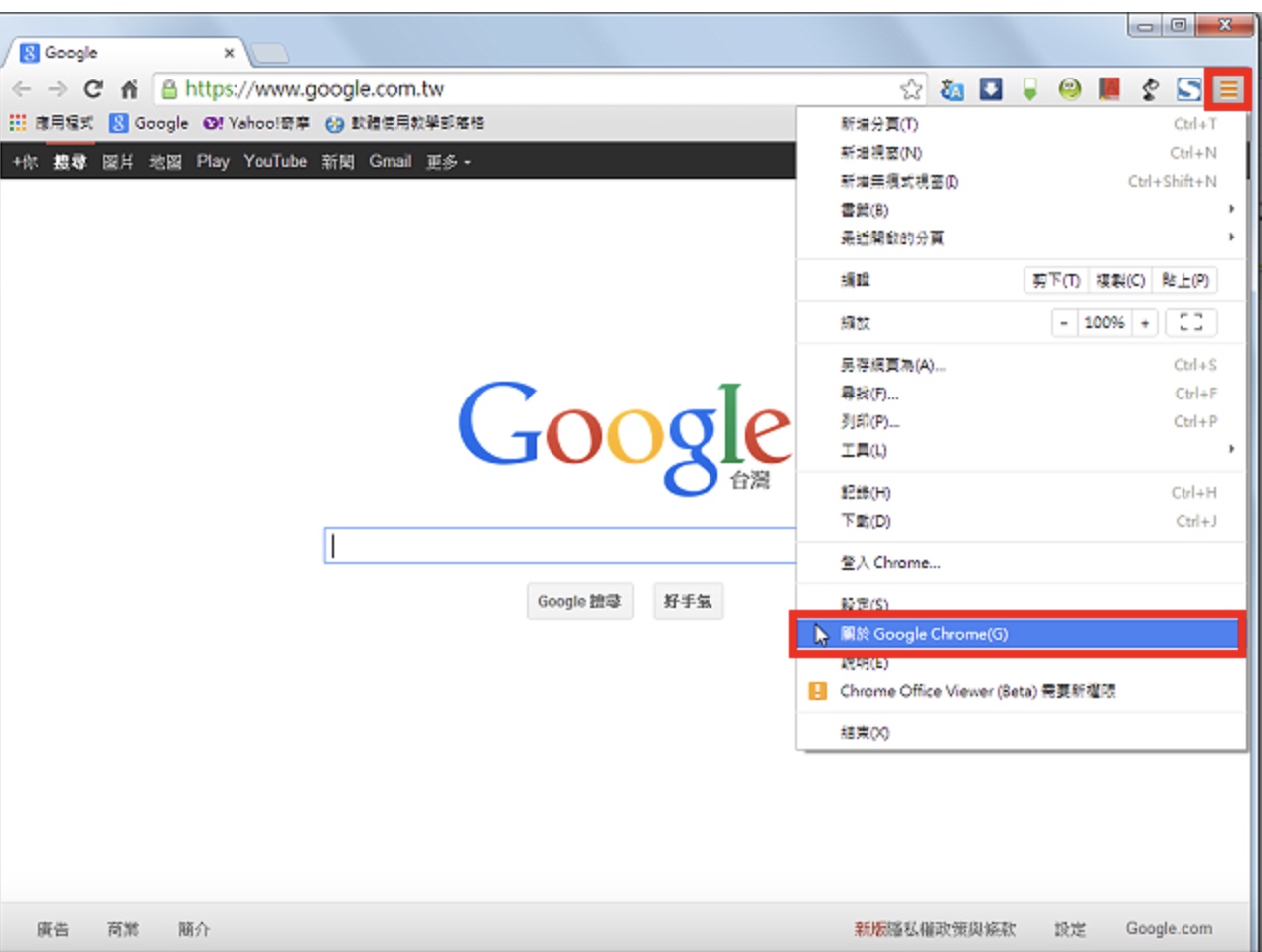
Task: Open the Gmail link in the black bar
Action: [390, 161]
